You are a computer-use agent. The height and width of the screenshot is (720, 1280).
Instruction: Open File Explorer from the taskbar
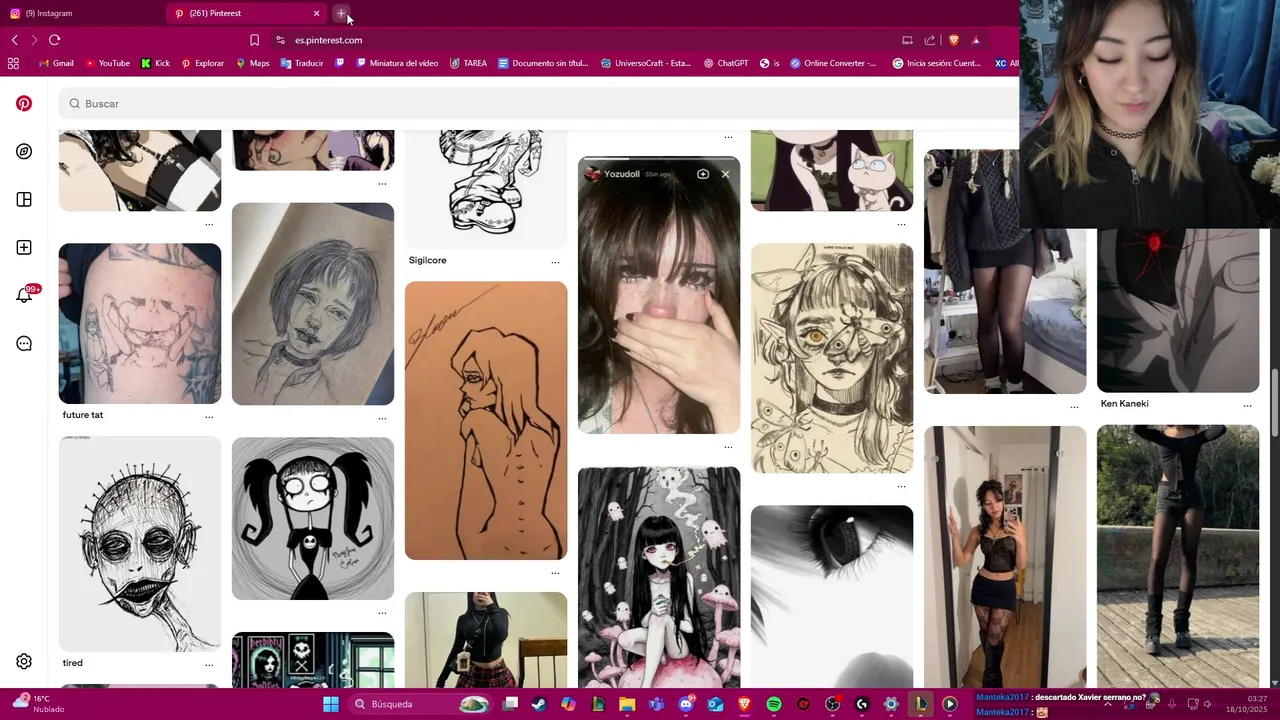627,704
